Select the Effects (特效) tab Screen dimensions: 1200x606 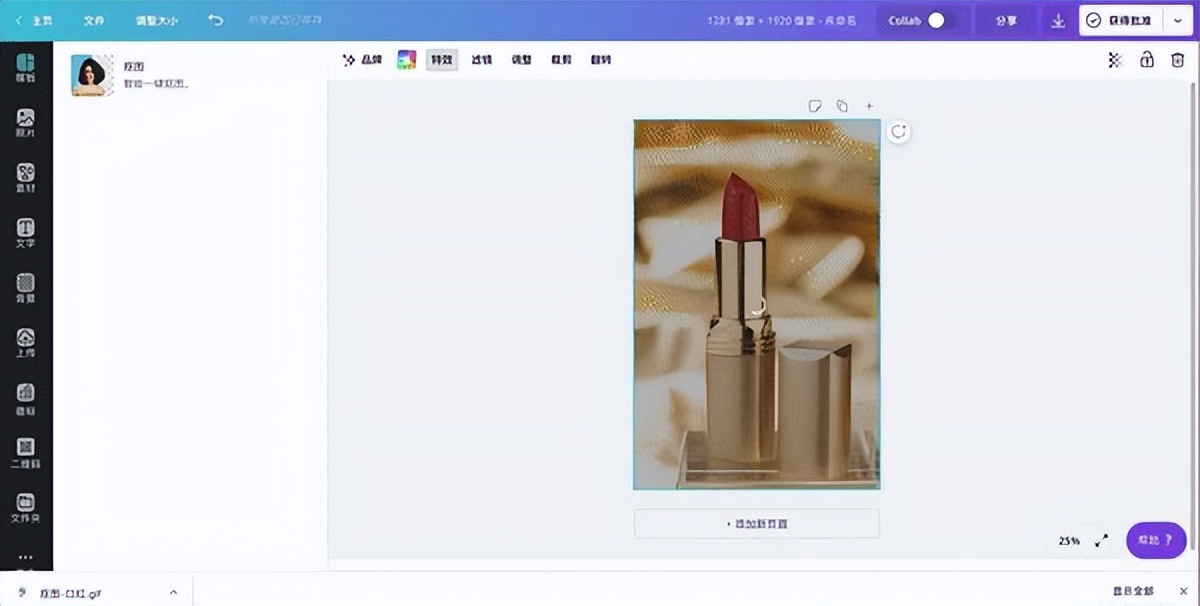(441, 60)
